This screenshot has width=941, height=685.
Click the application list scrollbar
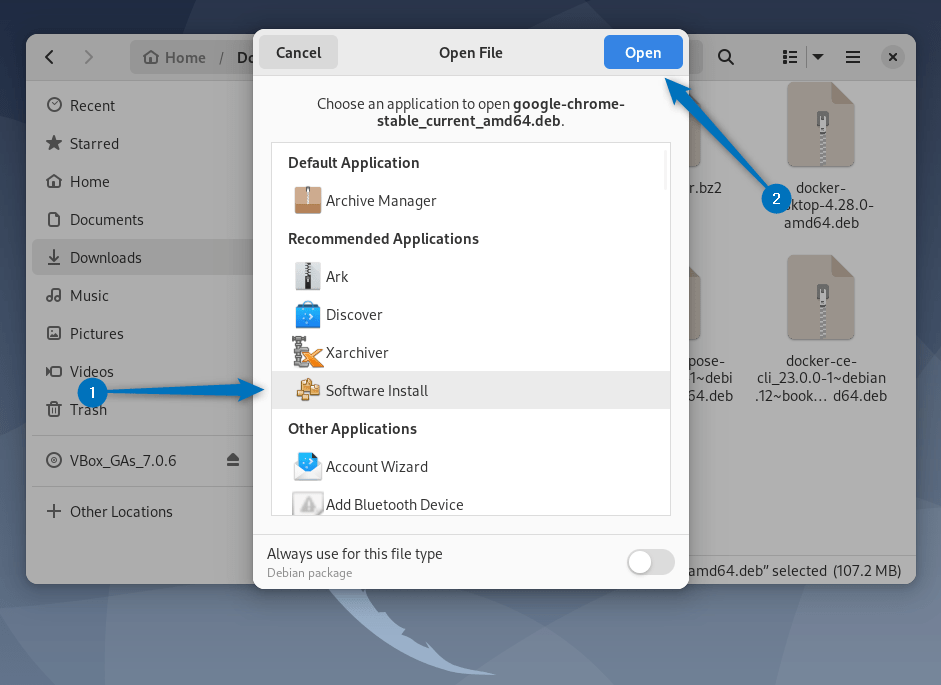coord(665,168)
